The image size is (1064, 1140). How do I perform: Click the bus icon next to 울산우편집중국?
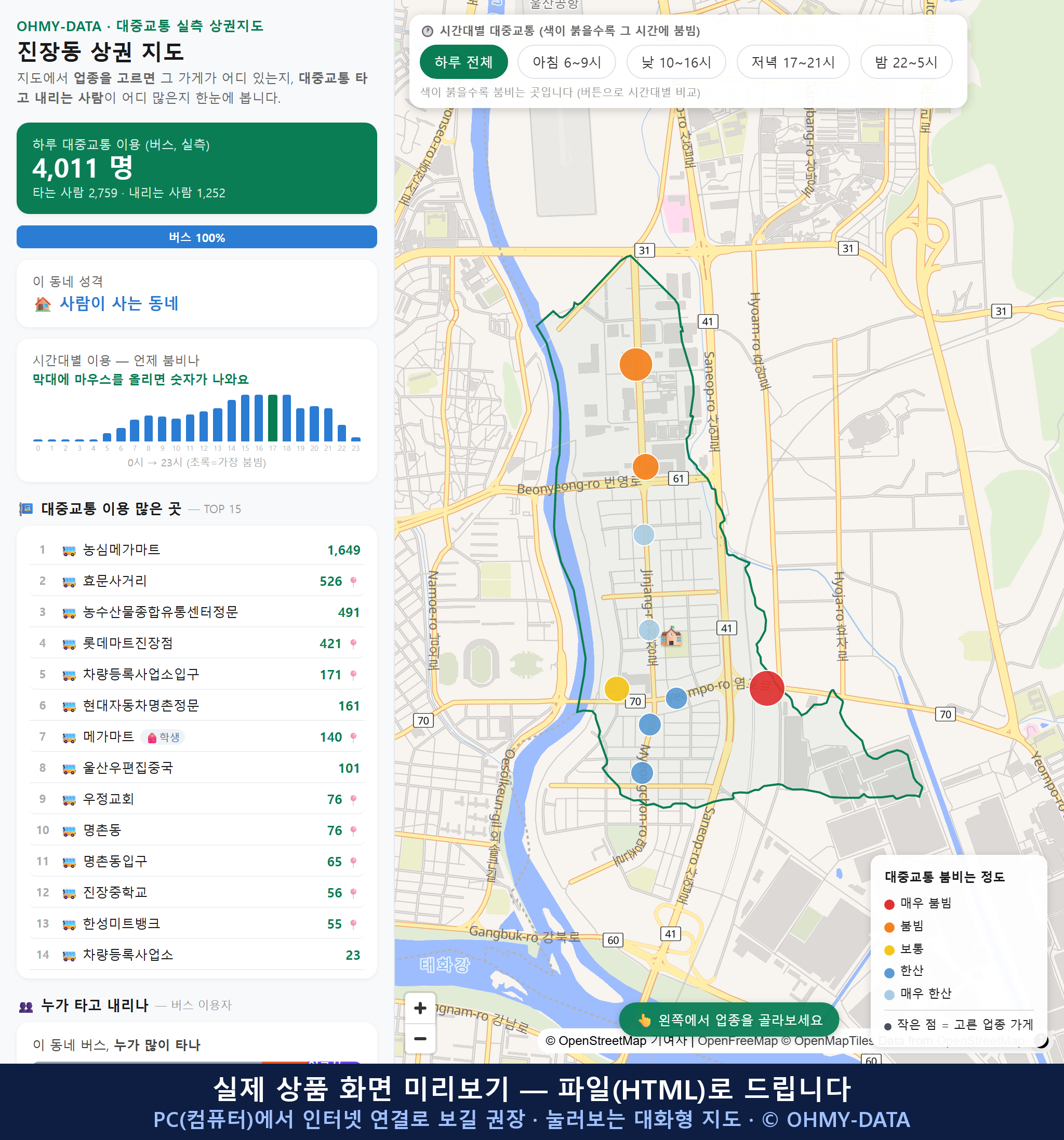tap(69, 769)
